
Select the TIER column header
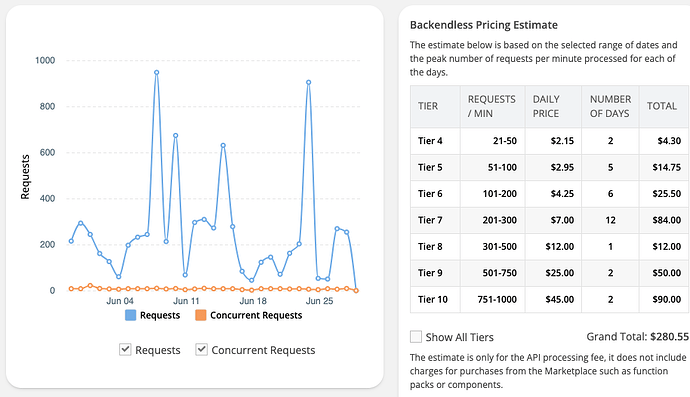pyautogui.click(x=435, y=106)
